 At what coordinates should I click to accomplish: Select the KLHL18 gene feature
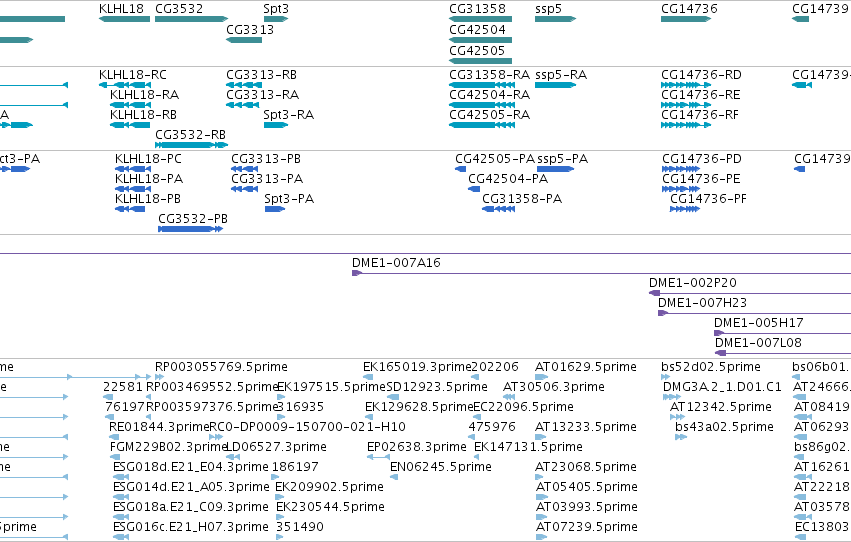(124, 19)
